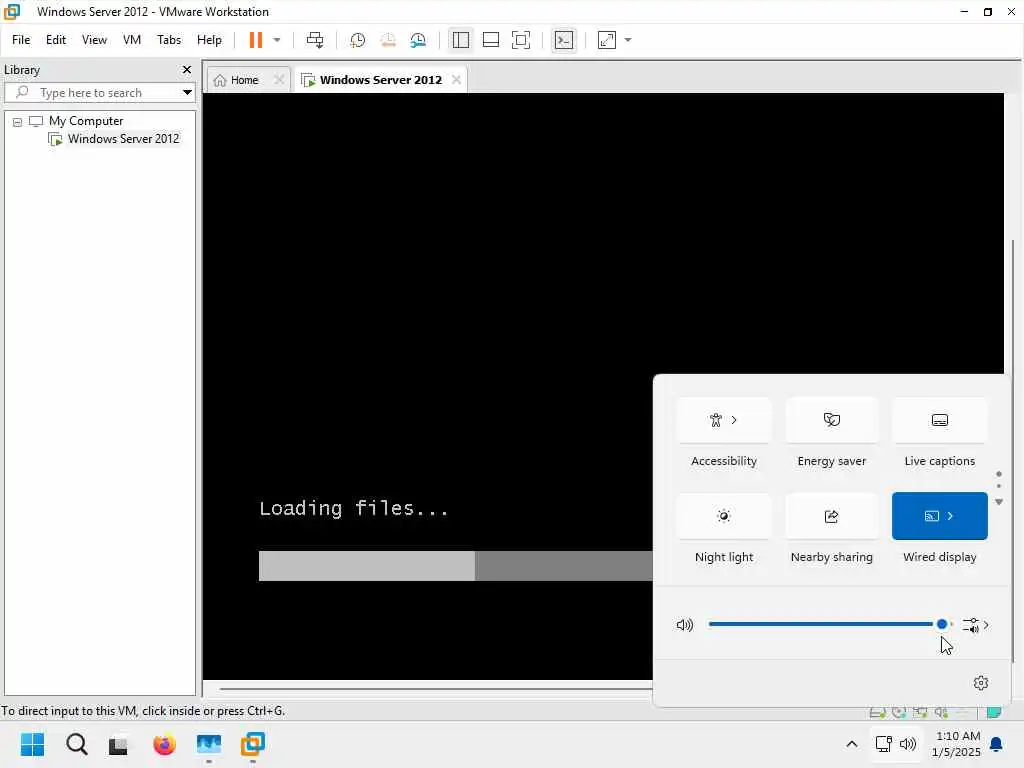This screenshot has height=768, width=1024.
Task: Click the VM sound card status icon
Action: [941, 712]
